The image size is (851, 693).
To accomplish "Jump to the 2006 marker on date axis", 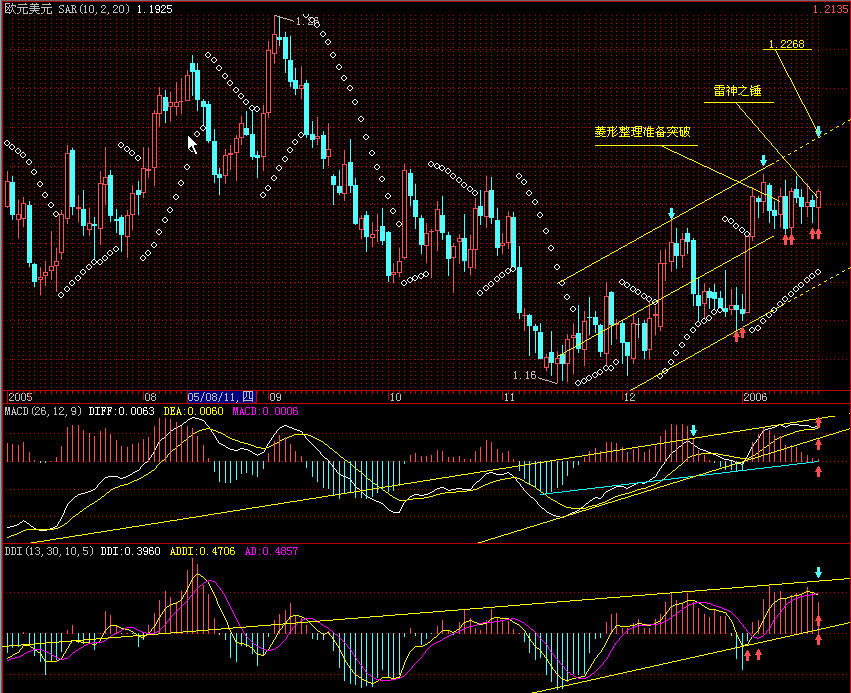I will pos(755,397).
